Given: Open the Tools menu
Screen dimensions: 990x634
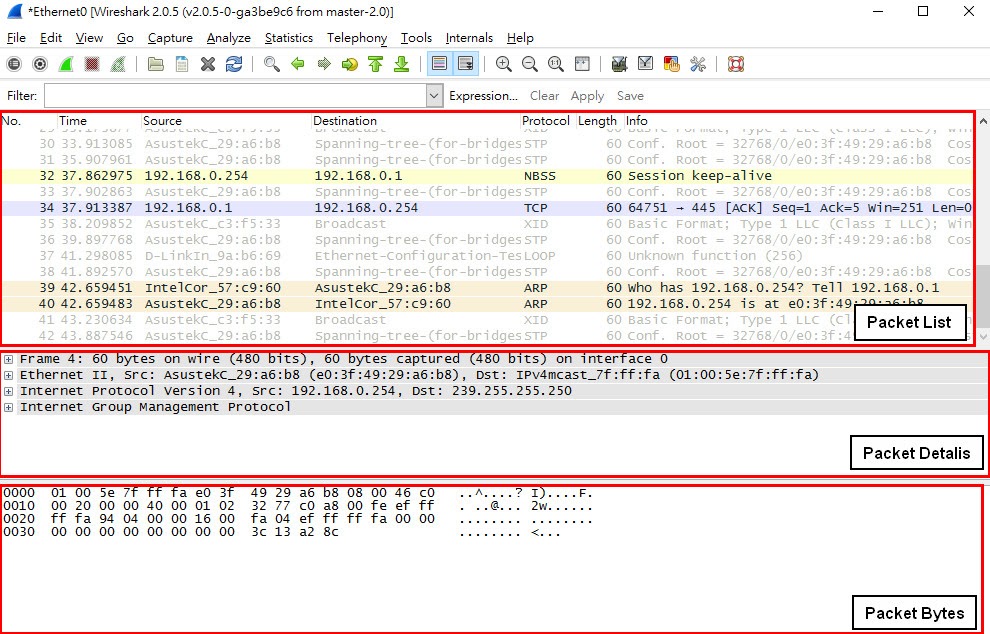Looking at the screenshot, I should (416, 38).
